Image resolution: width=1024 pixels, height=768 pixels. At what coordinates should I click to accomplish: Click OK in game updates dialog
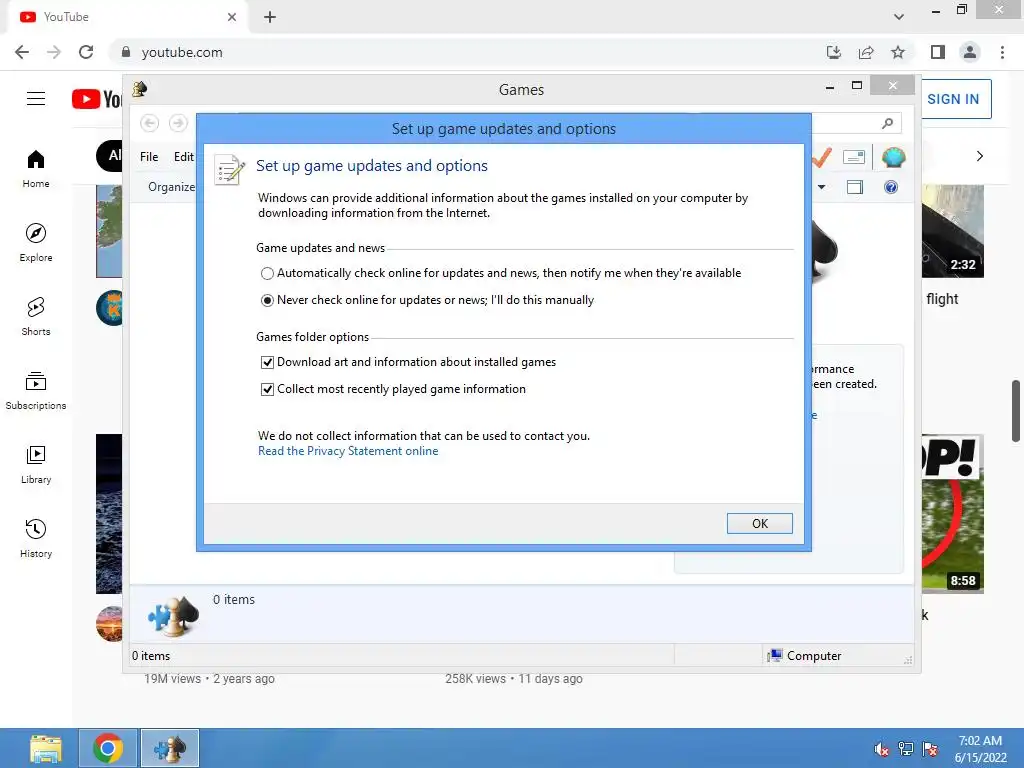pos(760,523)
